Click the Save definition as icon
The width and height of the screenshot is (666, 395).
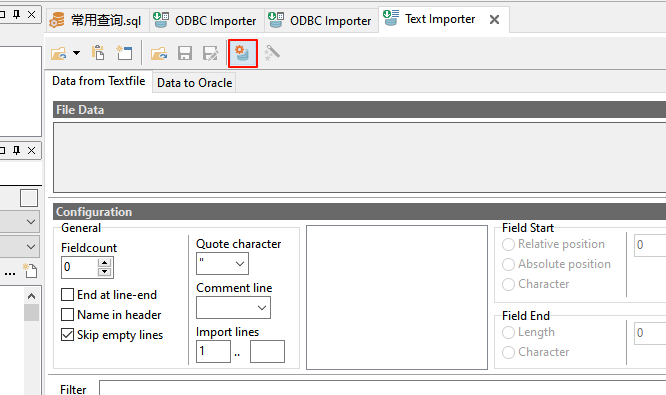click(211, 54)
